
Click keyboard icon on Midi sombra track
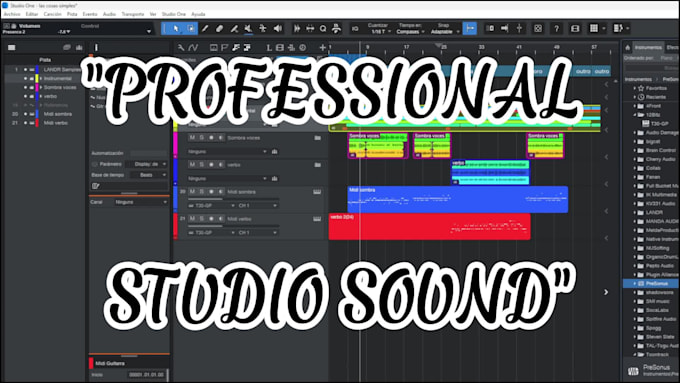coord(317,192)
